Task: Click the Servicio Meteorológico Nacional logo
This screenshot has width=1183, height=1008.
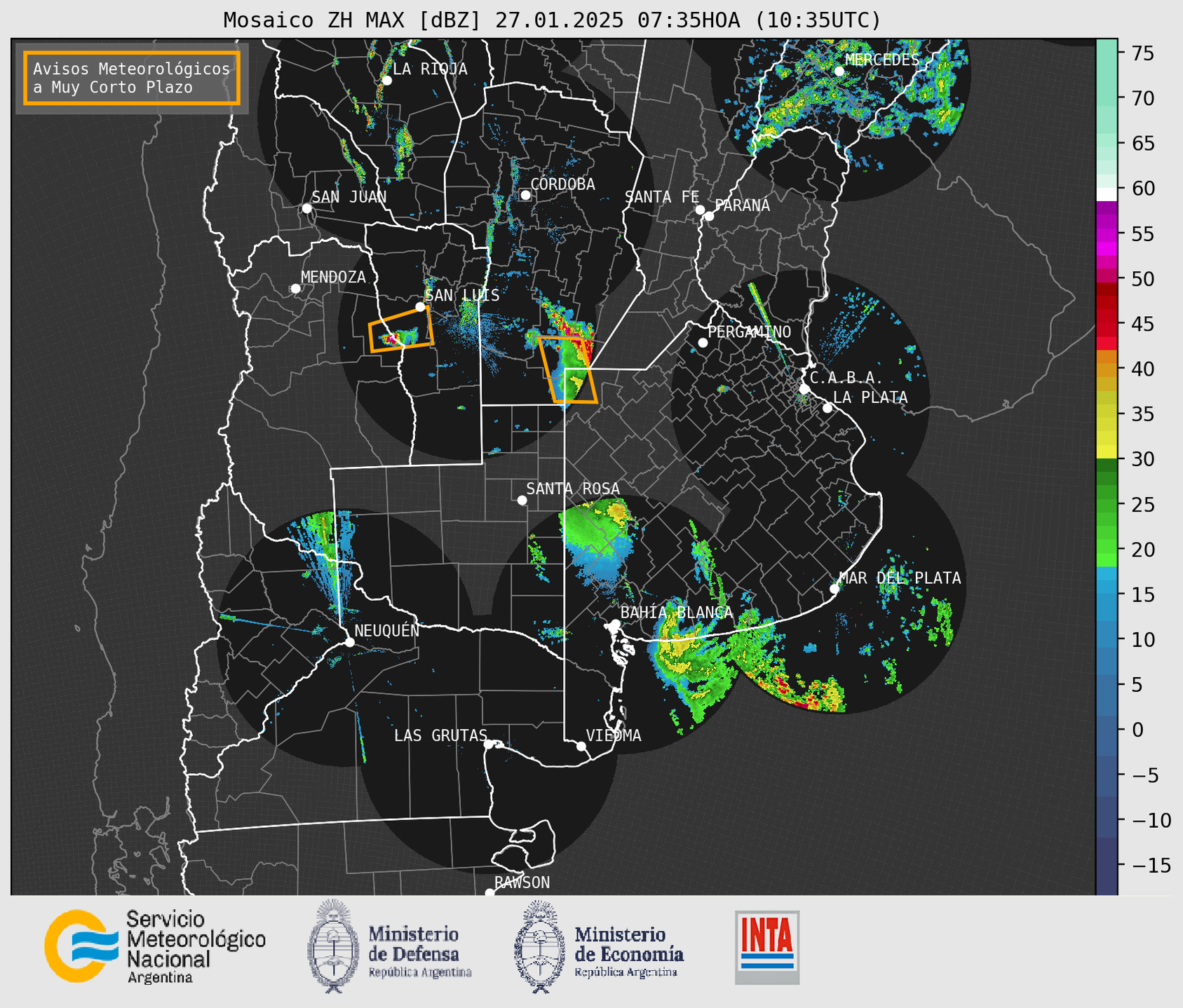Action: coord(82,946)
